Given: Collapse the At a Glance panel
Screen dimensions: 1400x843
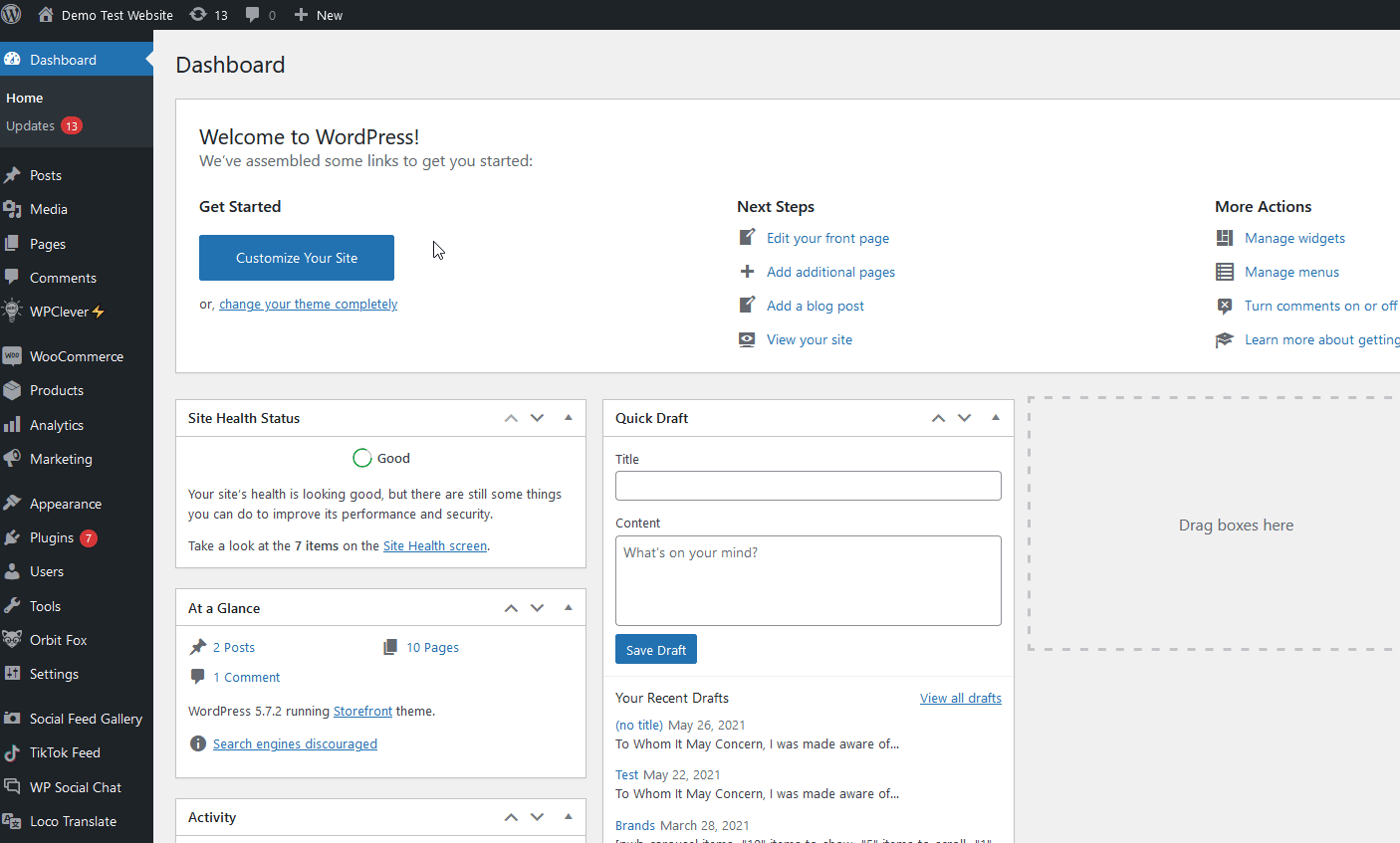Looking at the screenshot, I should [569, 608].
